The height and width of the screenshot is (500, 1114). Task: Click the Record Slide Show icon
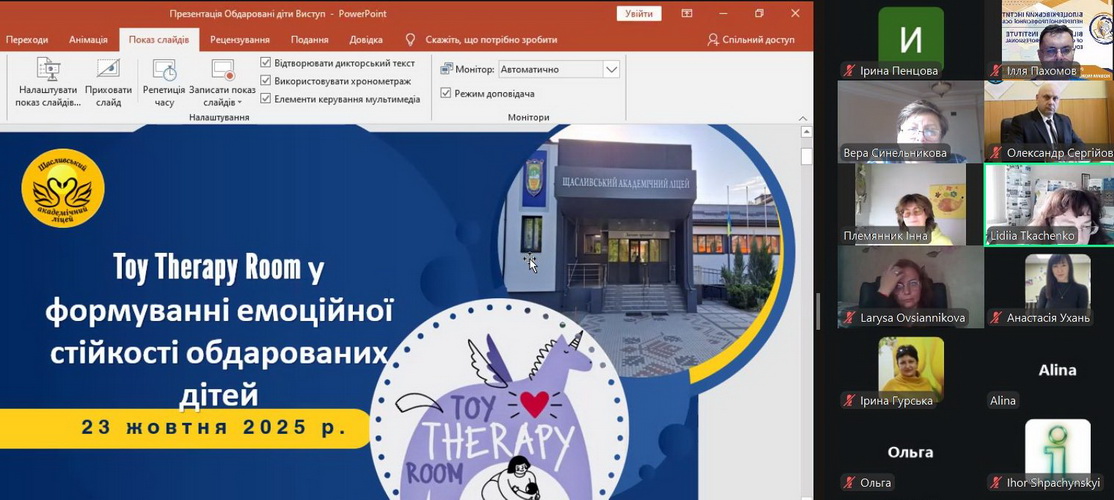pos(222,70)
